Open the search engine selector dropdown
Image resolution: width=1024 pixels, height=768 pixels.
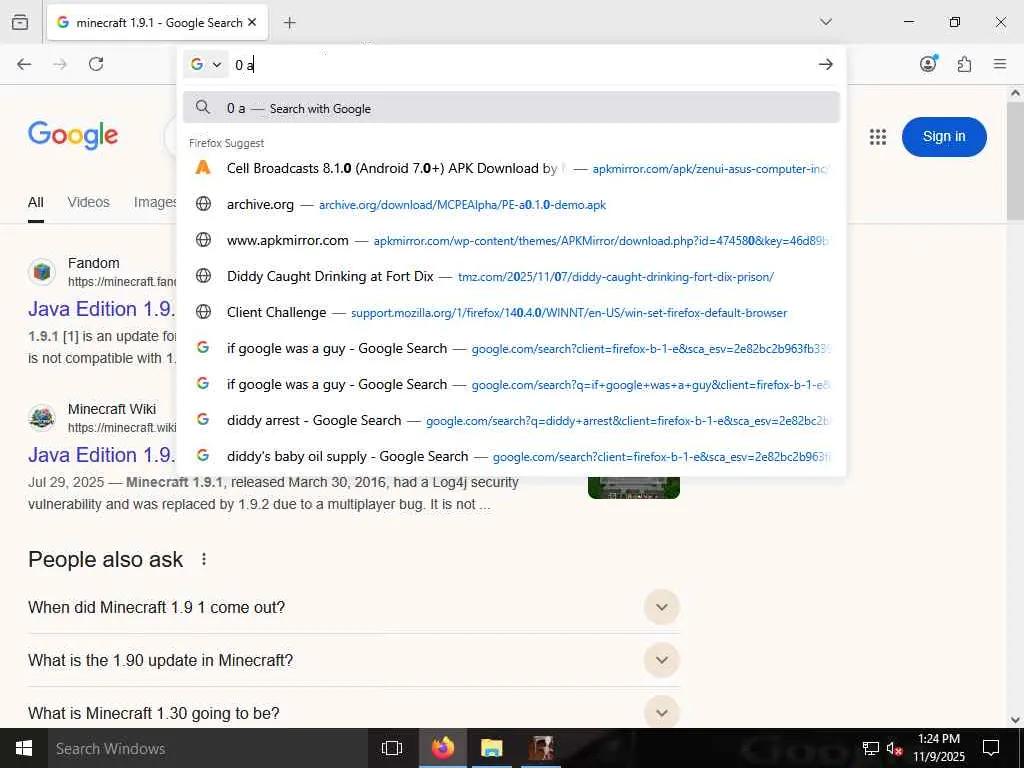[206, 64]
